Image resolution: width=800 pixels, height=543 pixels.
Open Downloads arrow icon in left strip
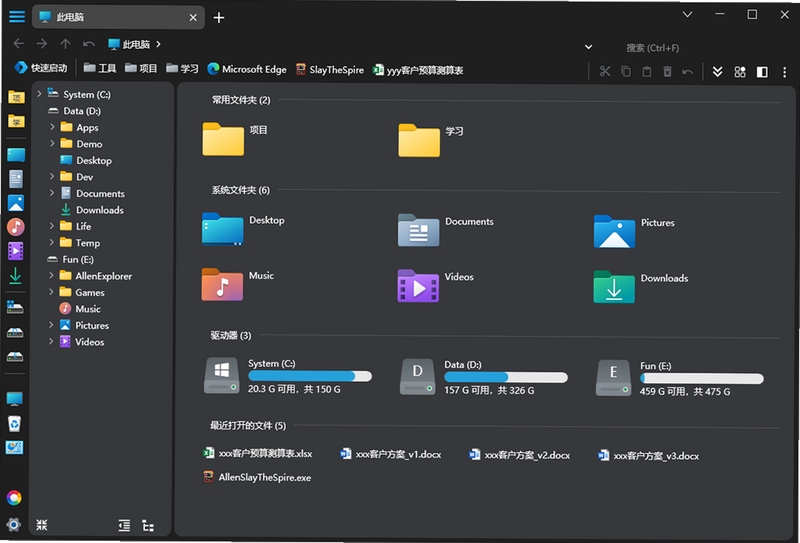pos(15,276)
